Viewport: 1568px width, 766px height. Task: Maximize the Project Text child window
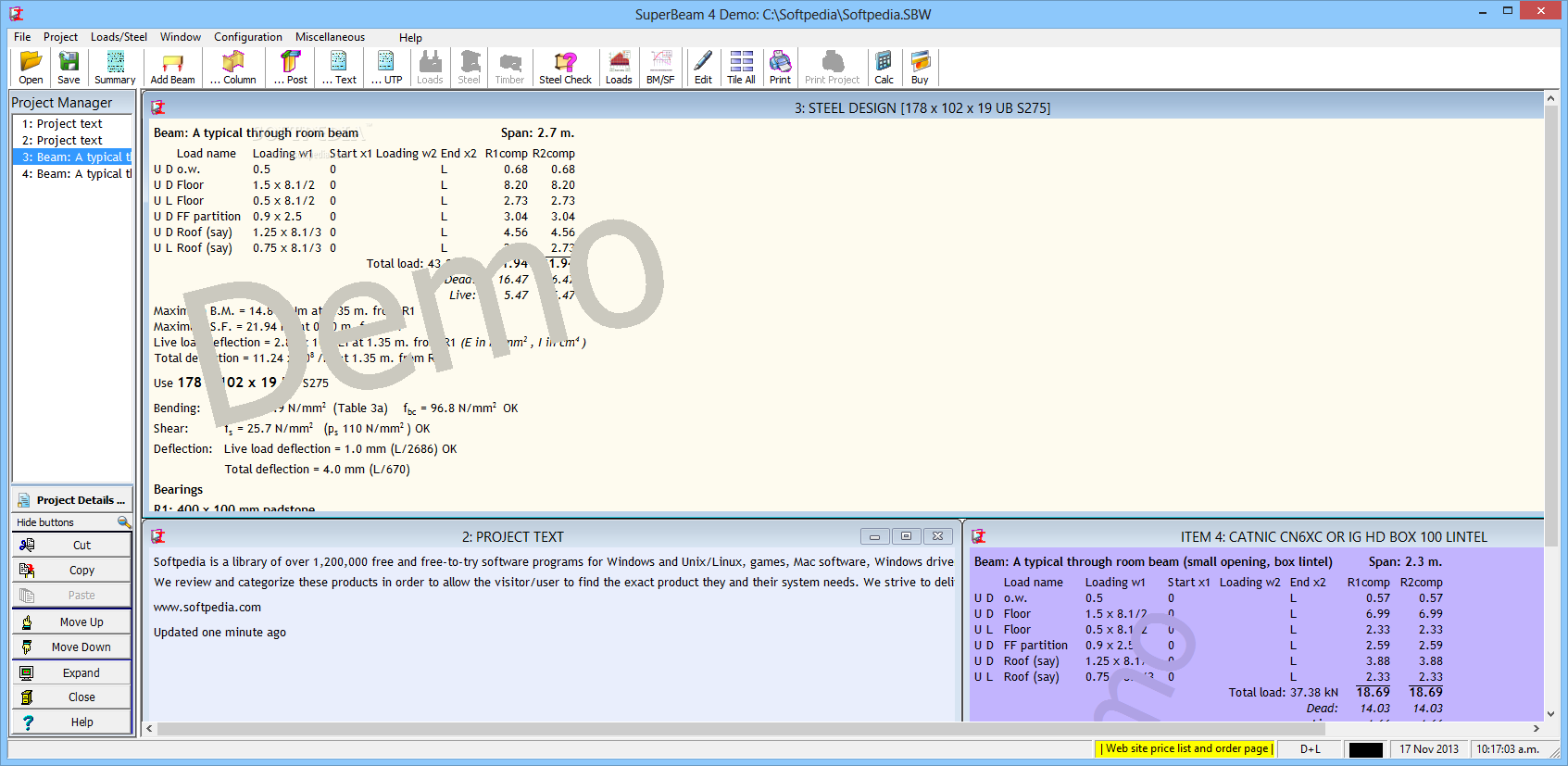(906, 536)
